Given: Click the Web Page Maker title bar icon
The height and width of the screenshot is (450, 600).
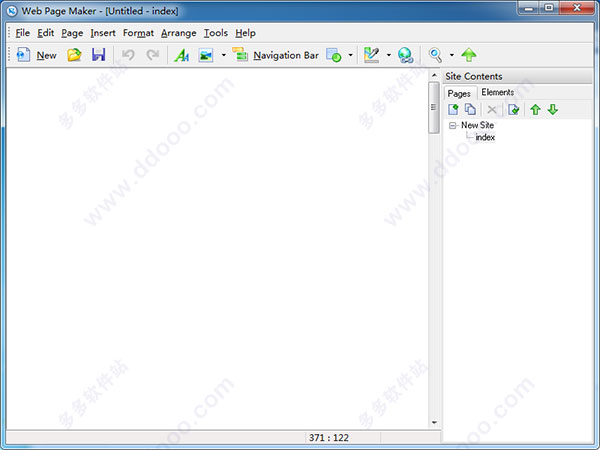Looking at the screenshot, I should pyautogui.click(x=12, y=11).
